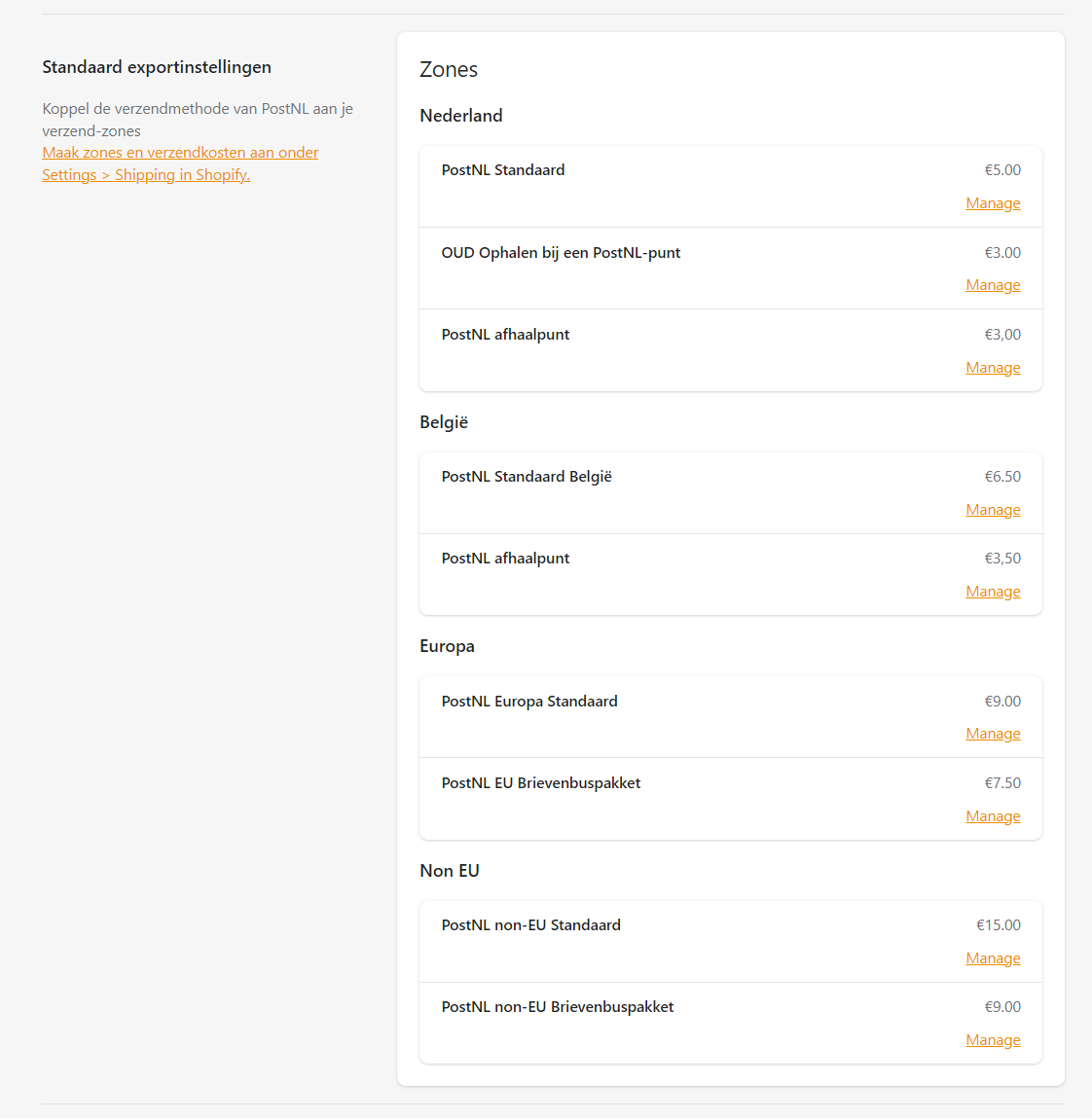Select the PostNL Standaard row

click(503, 169)
